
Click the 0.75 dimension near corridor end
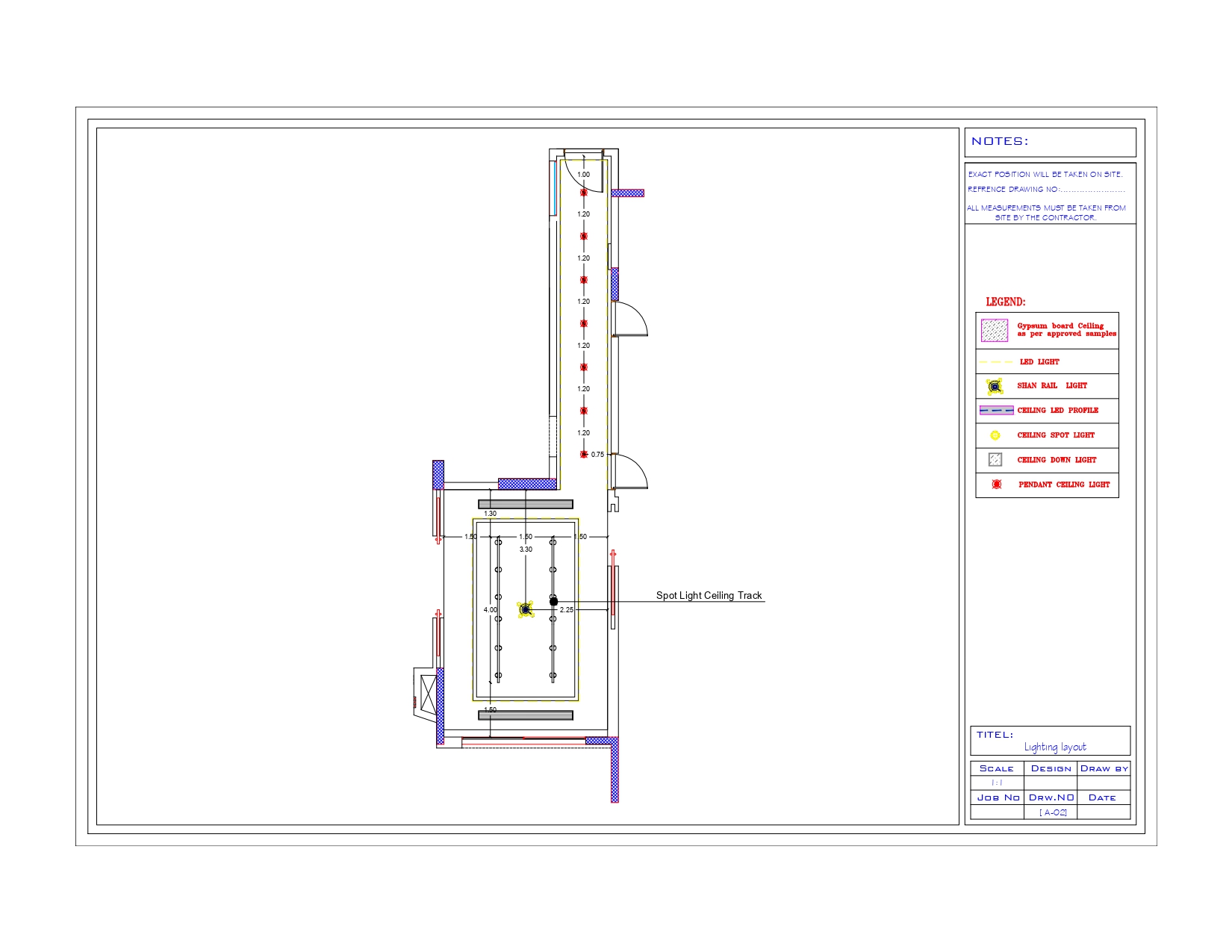point(597,453)
